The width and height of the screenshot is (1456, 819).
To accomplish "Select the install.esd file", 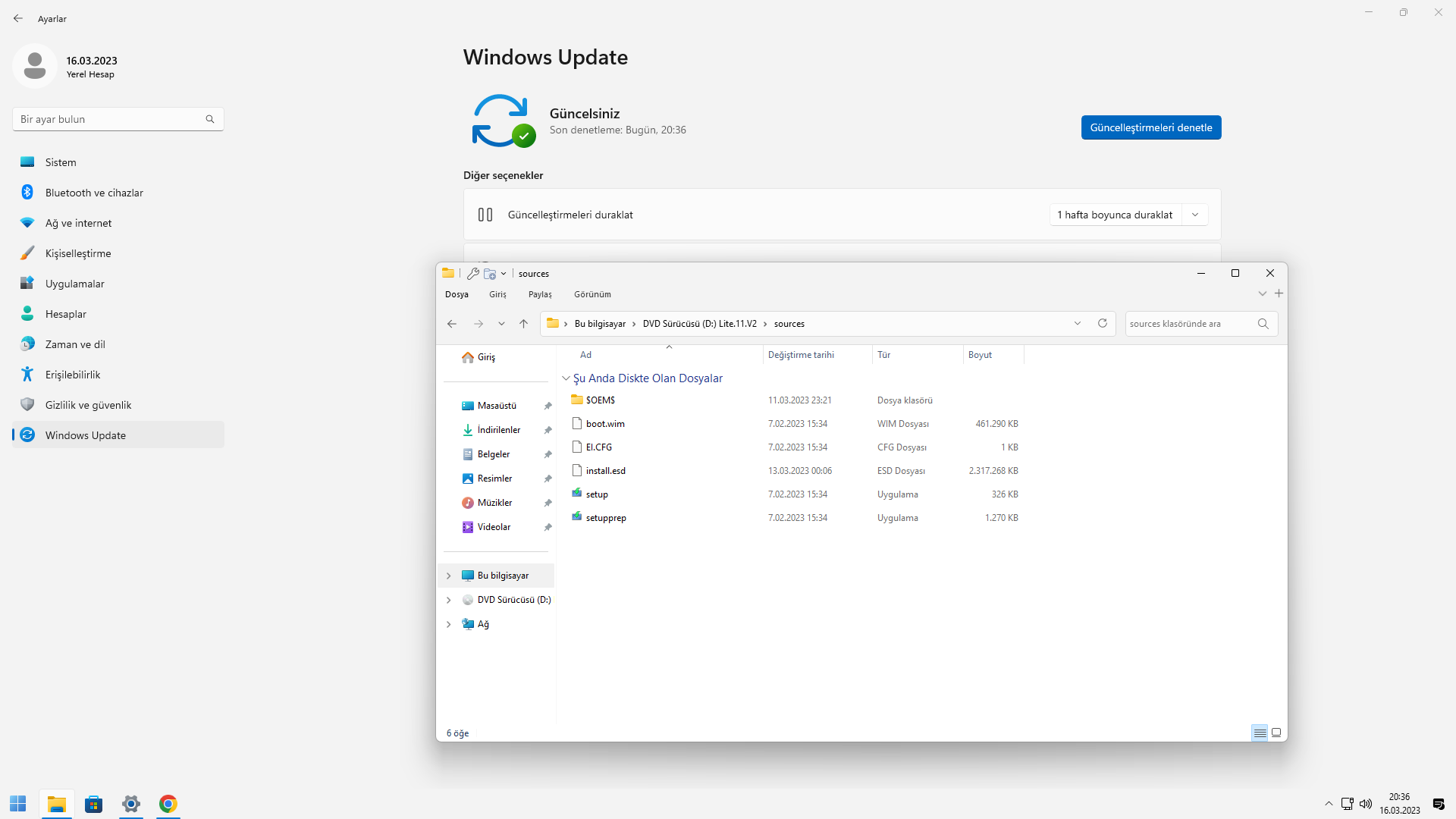I will [794, 471].
